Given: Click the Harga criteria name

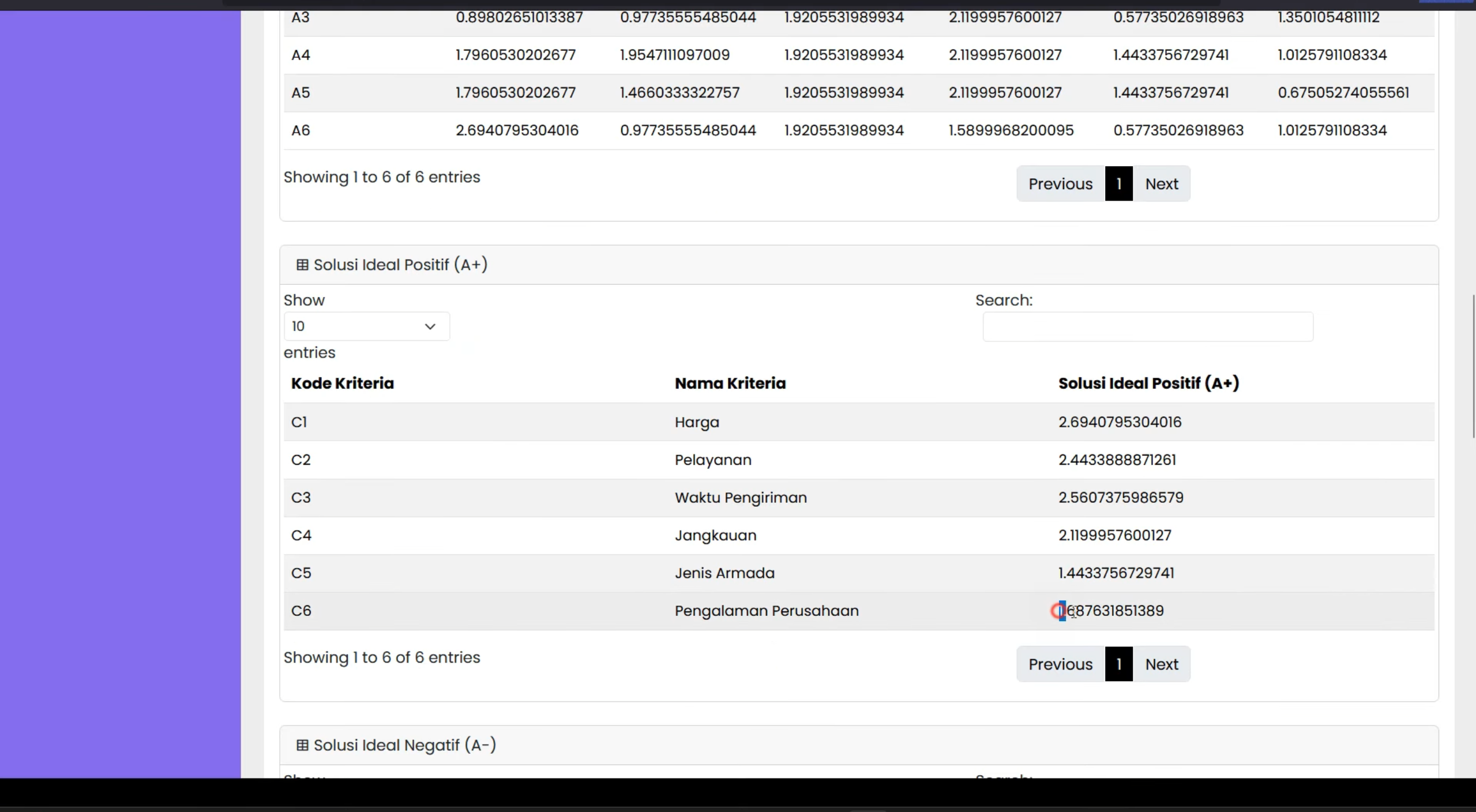Looking at the screenshot, I should (697, 423).
